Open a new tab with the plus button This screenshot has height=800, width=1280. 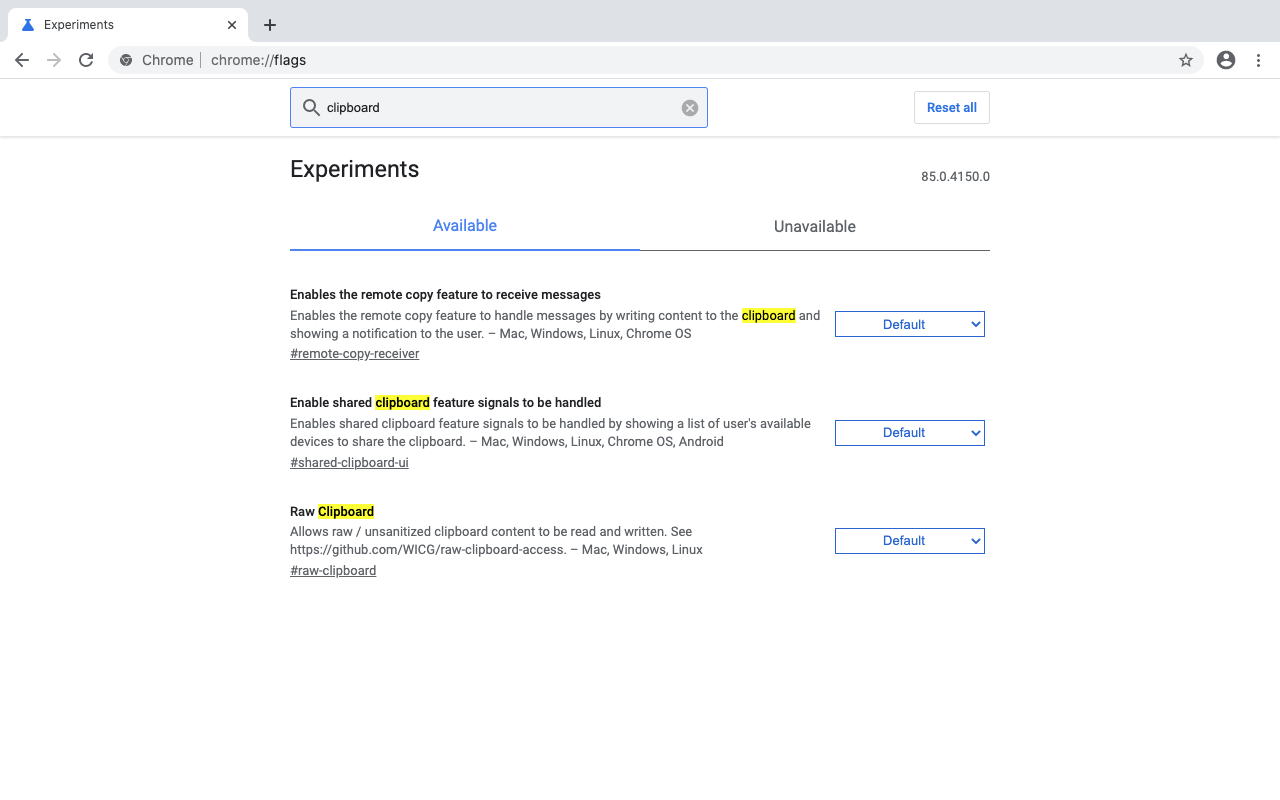pyautogui.click(x=270, y=25)
